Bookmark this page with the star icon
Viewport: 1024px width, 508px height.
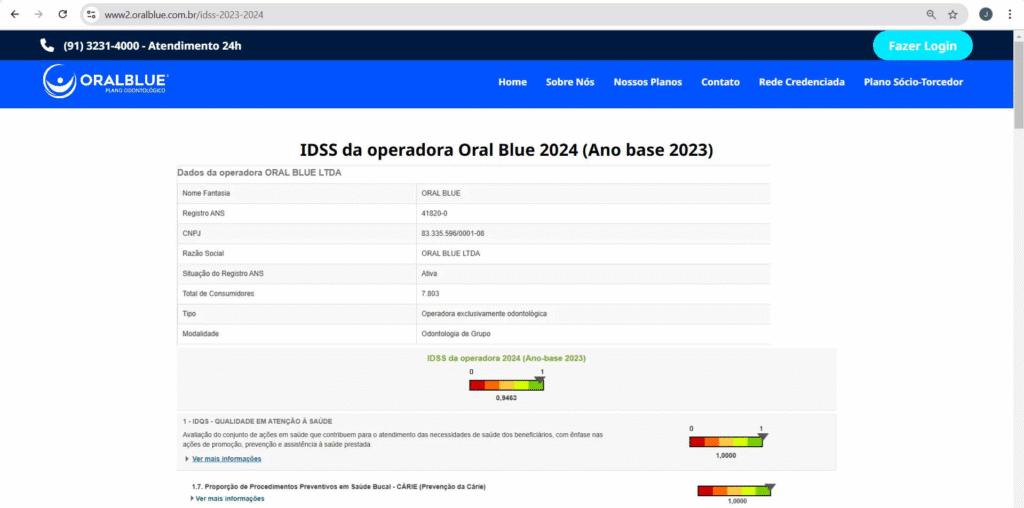point(953,15)
